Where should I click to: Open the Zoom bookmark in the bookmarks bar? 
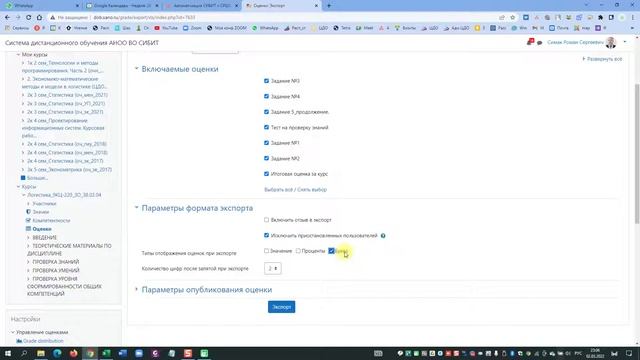pyautogui.click(x=192, y=28)
